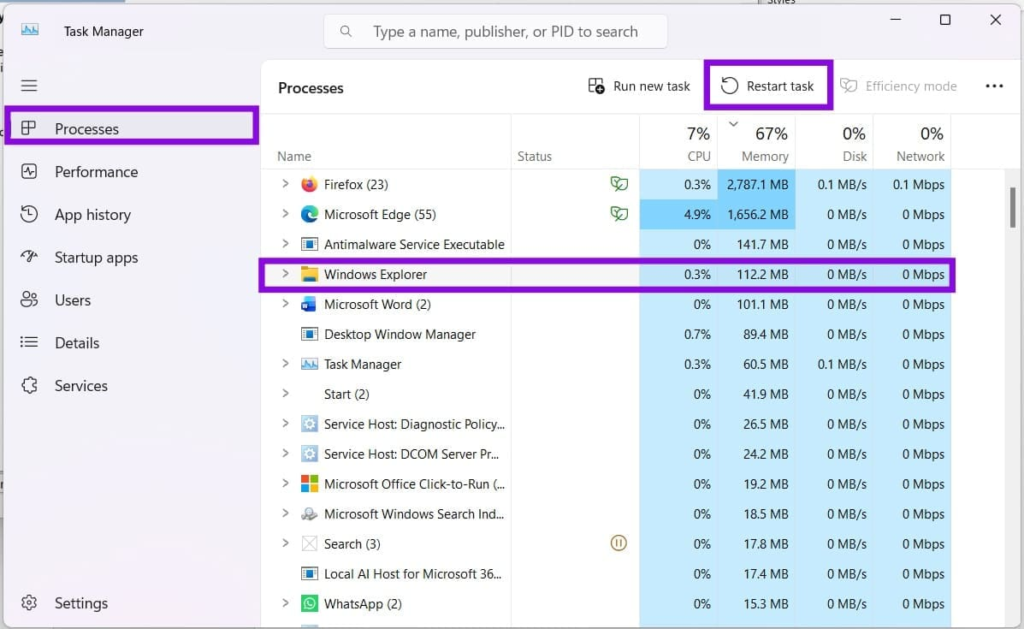Click the Firefox process icon
This screenshot has width=1024, height=629.
[x=309, y=184]
